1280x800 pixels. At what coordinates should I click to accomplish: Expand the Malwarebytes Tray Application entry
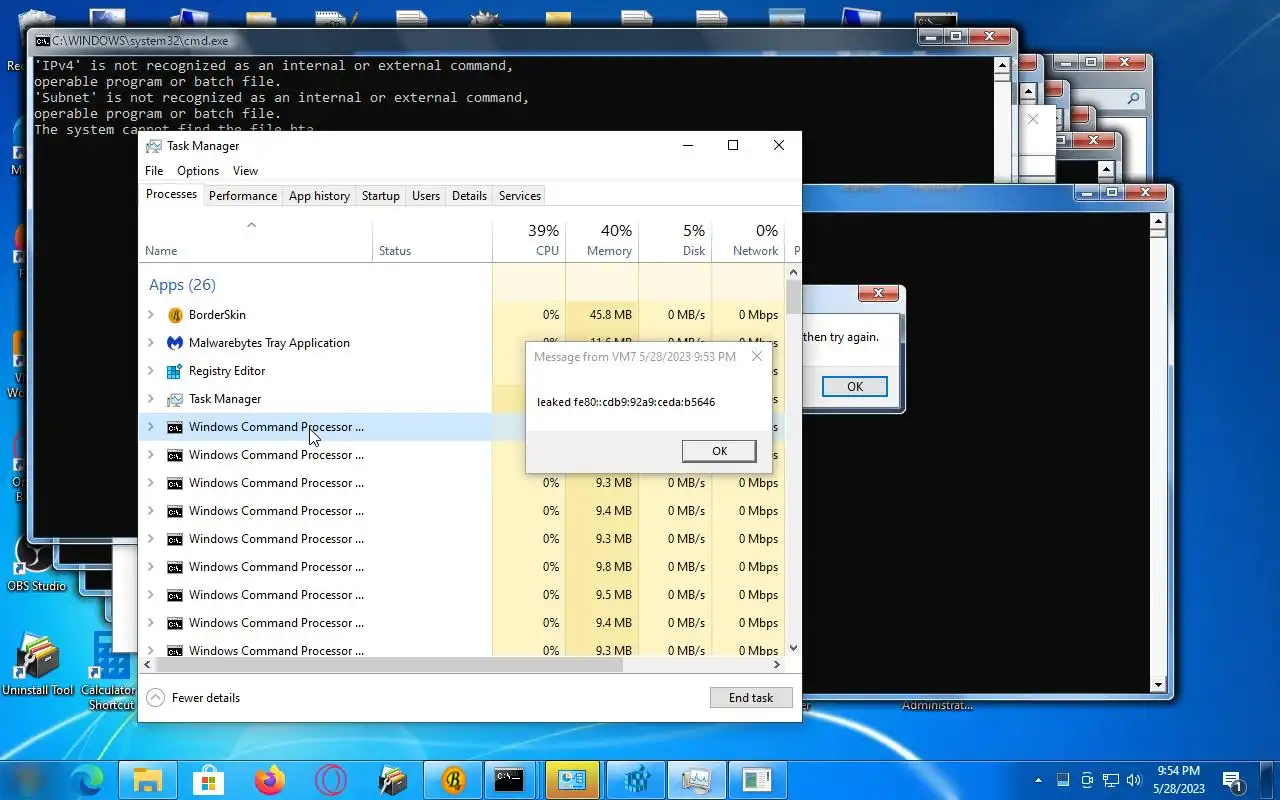(x=151, y=343)
